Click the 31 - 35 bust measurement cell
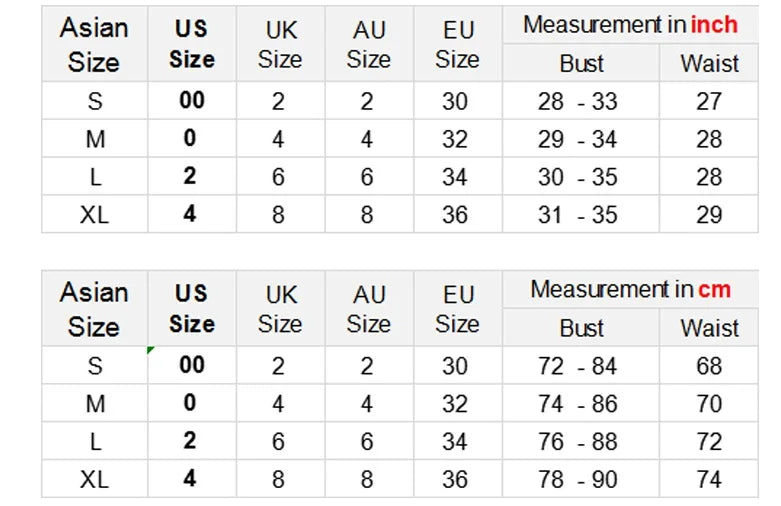 click(579, 214)
